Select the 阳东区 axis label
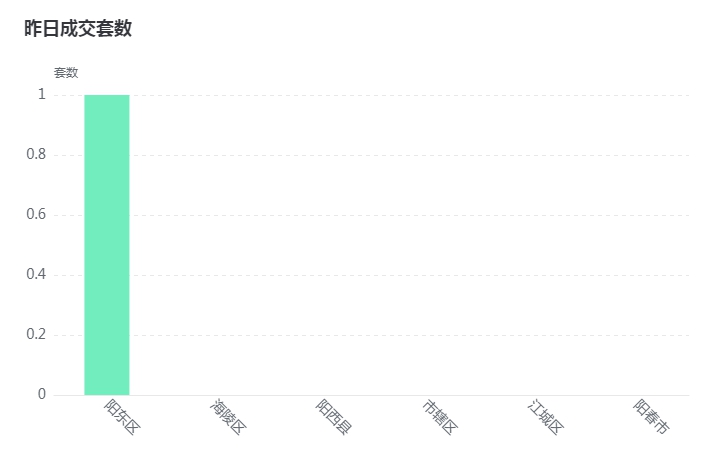 (122, 417)
